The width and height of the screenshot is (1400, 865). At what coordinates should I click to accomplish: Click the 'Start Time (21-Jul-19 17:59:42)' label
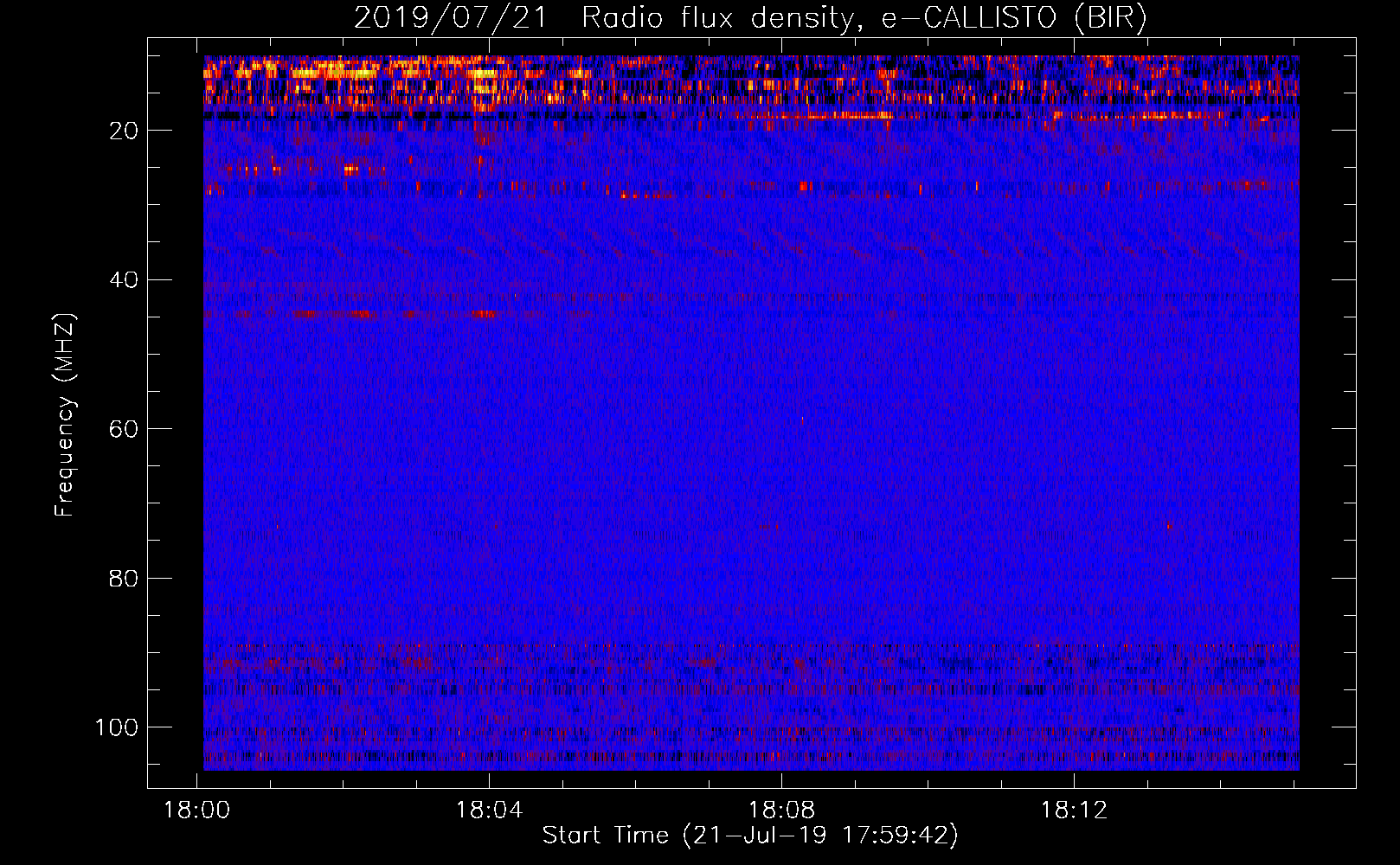[750, 836]
